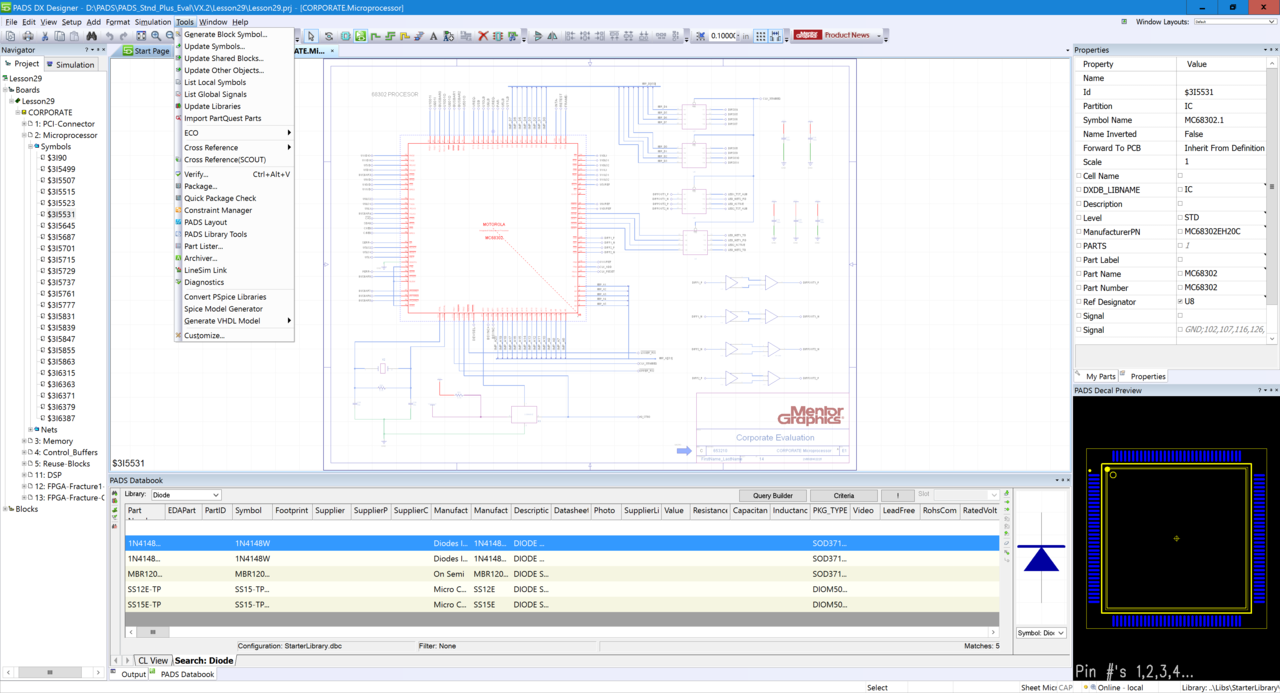Select the arrow pointer Select tool
This screenshot has width=1280, height=693.
click(x=310, y=36)
